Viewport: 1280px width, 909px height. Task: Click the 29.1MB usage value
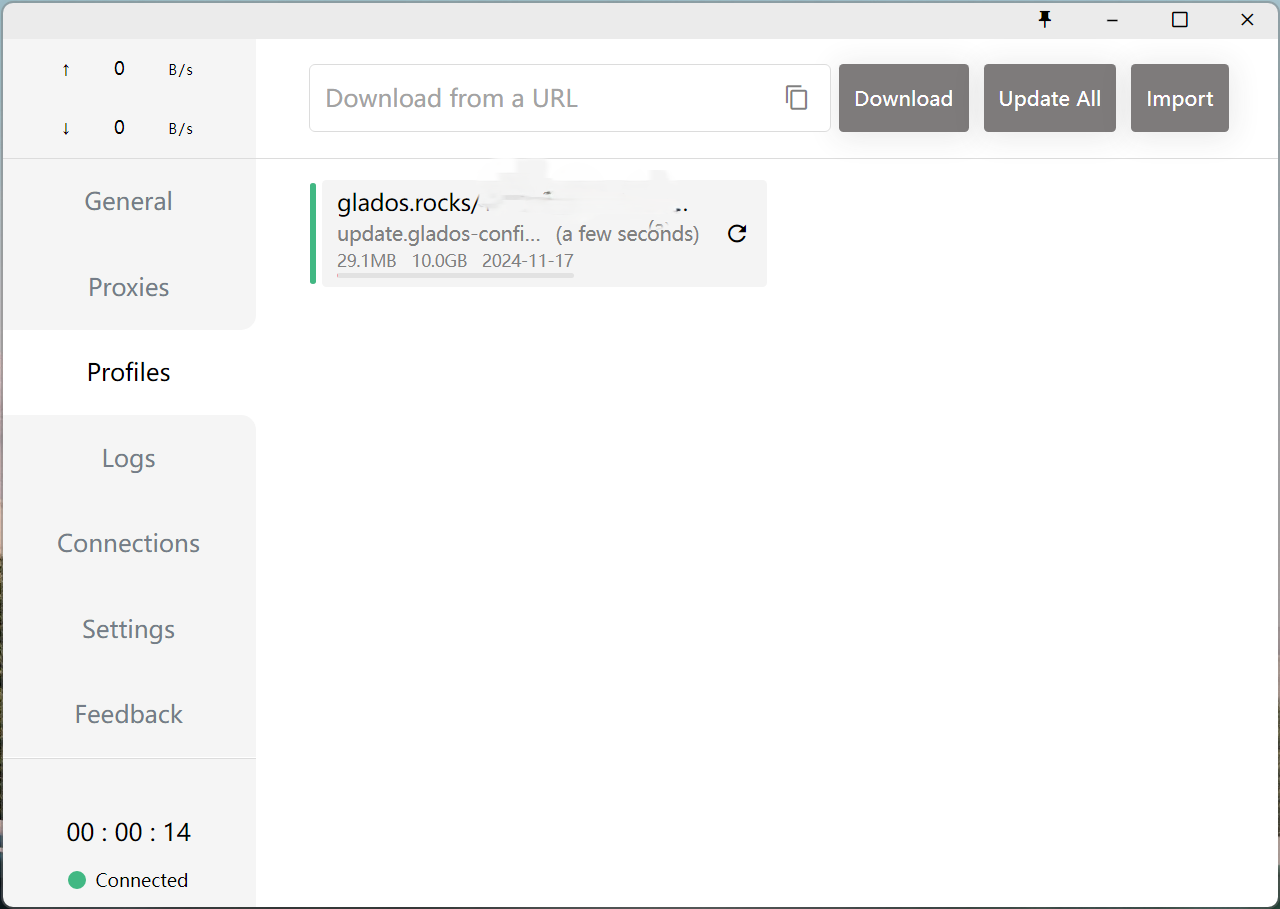[367, 261]
